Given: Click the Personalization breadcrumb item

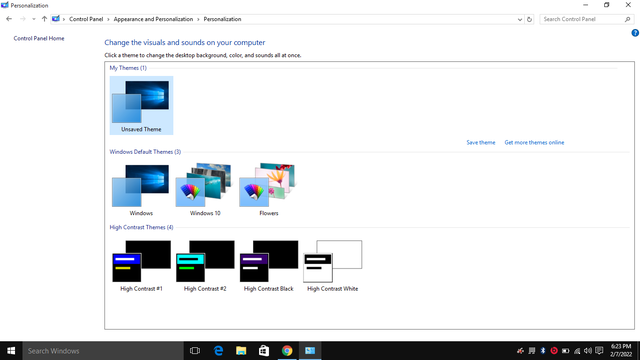Looking at the screenshot, I should coord(222,19).
